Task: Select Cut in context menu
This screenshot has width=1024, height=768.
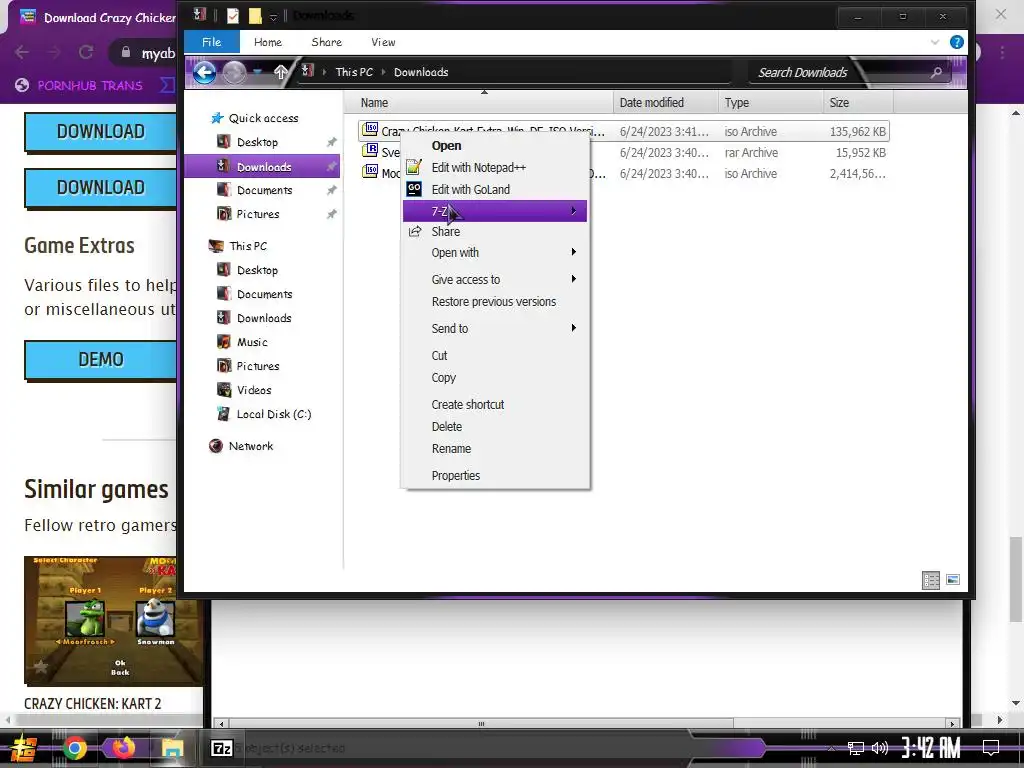Action: 439,355
